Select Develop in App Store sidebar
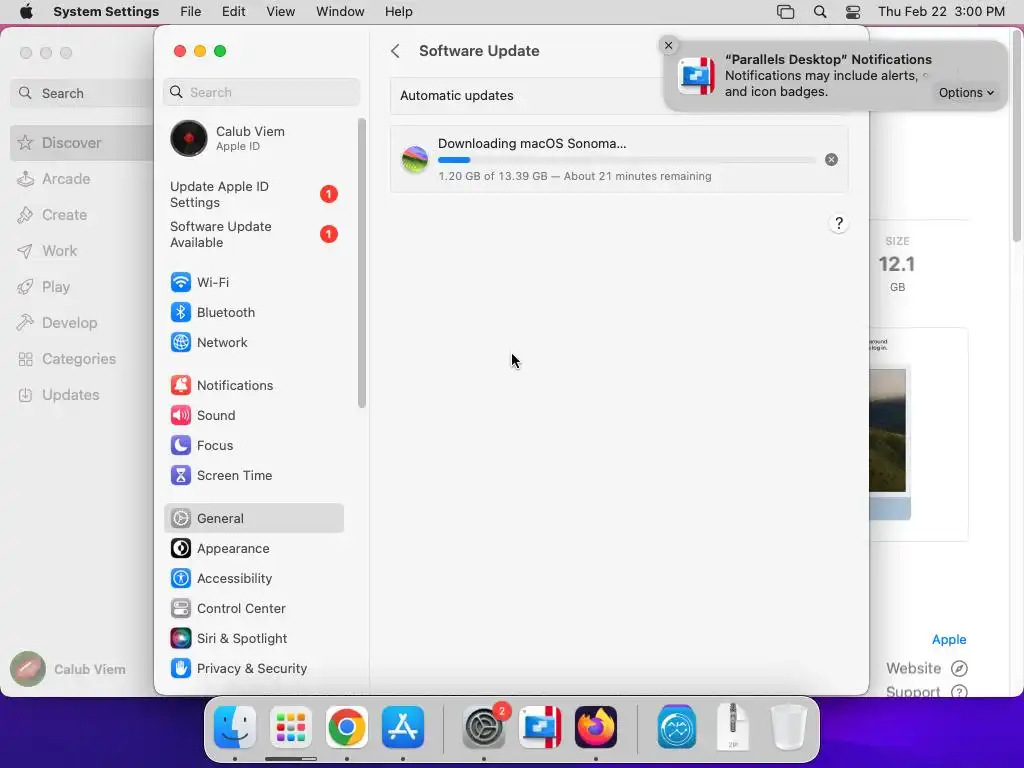Viewport: 1024px width, 768px height. point(82,323)
